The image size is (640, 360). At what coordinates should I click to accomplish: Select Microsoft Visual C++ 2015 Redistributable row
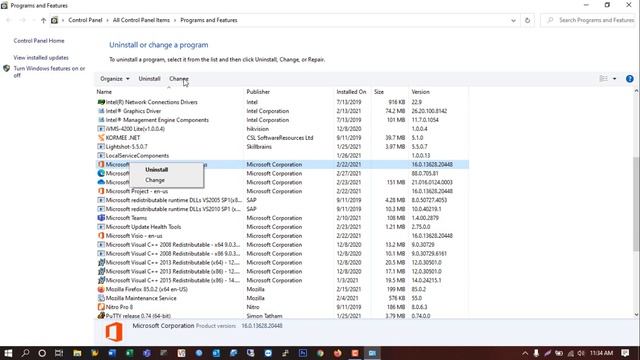pos(282,280)
